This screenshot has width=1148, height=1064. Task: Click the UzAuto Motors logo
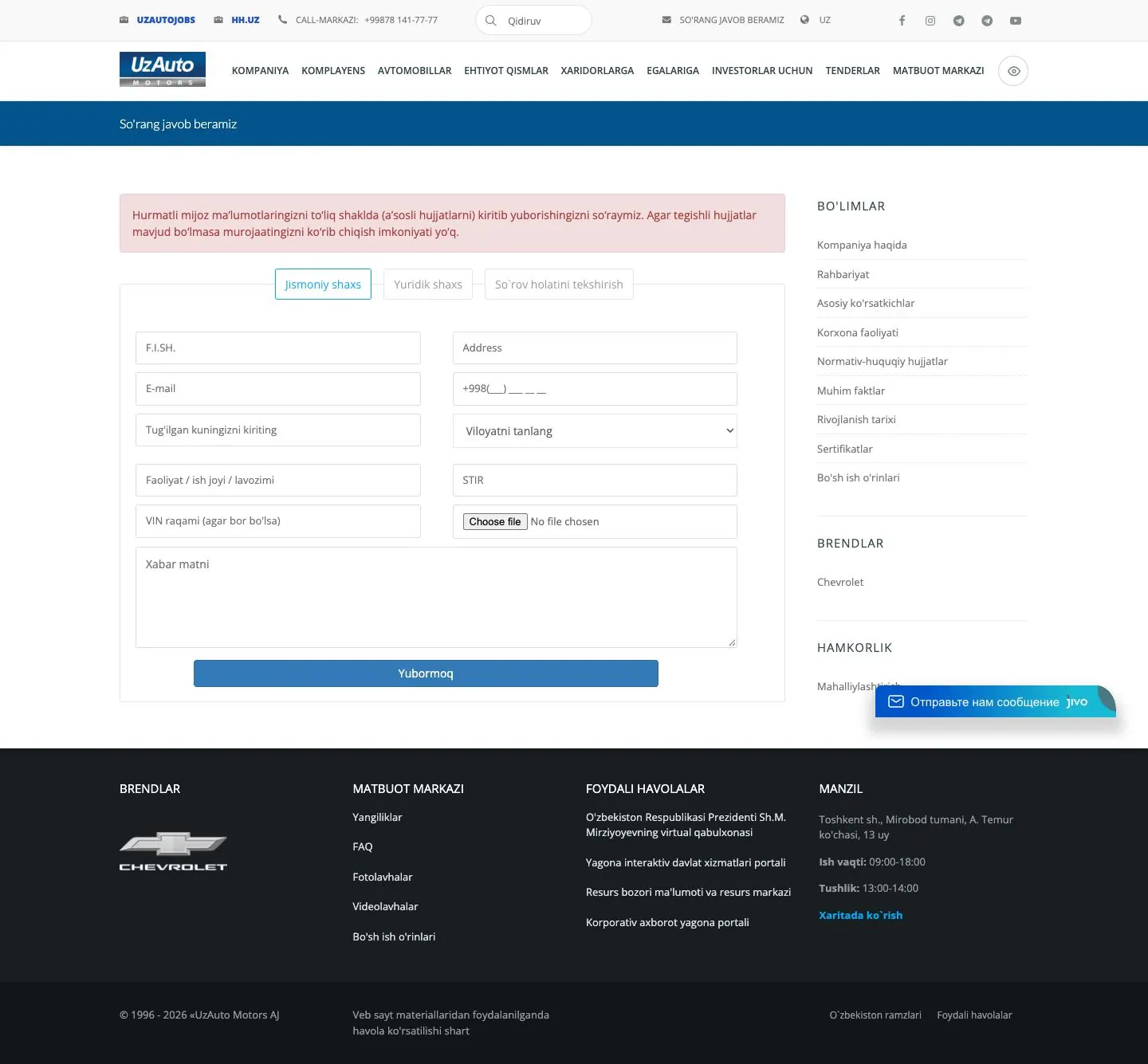pyautogui.click(x=163, y=69)
